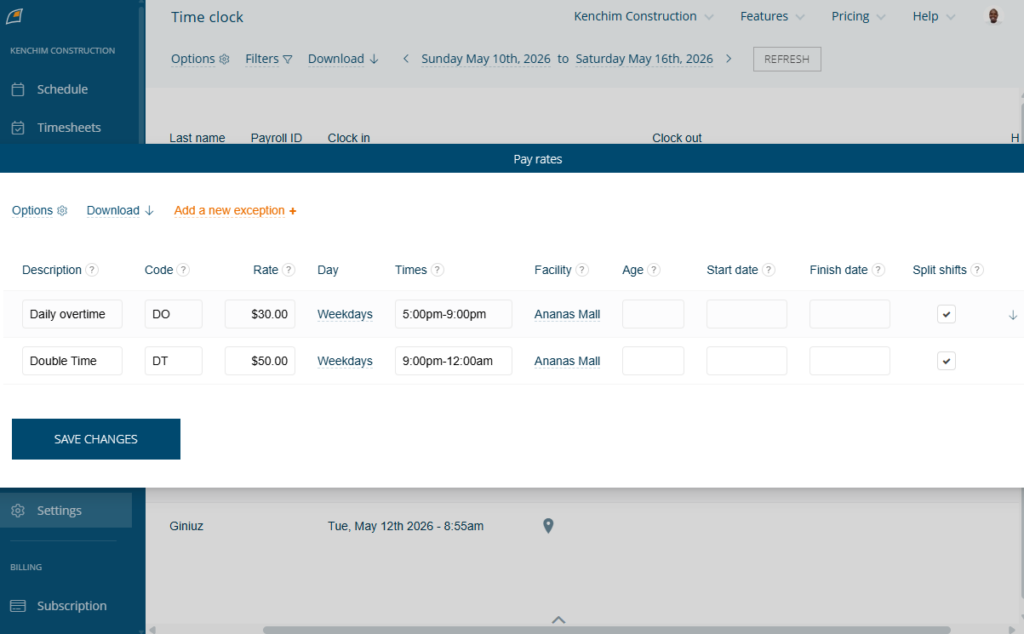Click the Description help question mark
This screenshot has width=1024, height=634.
pos(92,270)
